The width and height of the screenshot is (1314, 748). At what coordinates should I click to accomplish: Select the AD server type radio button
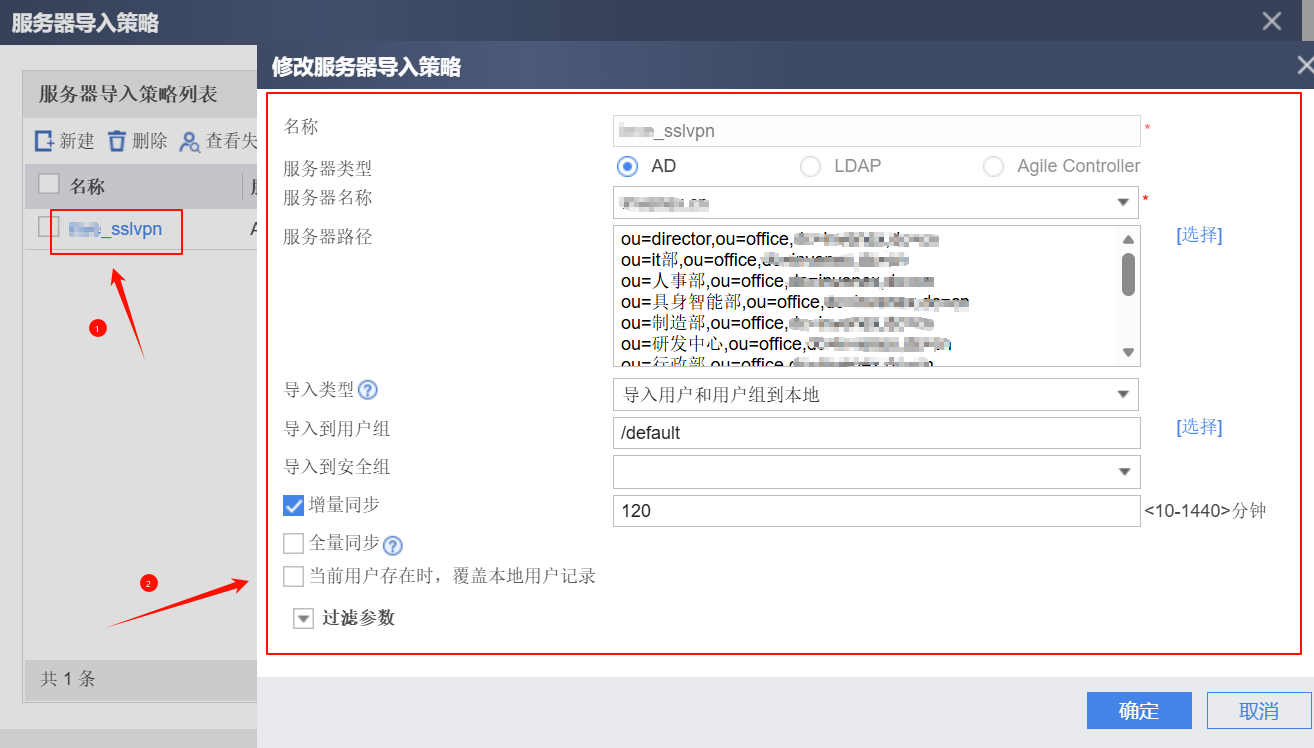(x=628, y=166)
